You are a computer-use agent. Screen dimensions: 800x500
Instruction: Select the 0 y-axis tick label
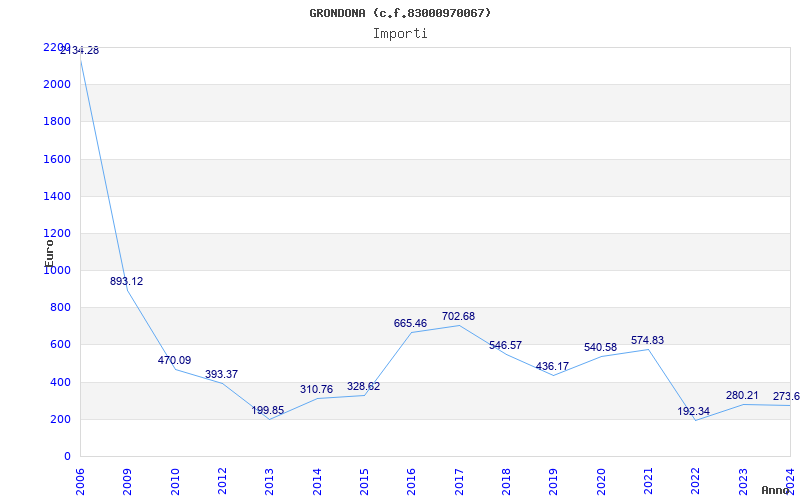coord(67,456)
